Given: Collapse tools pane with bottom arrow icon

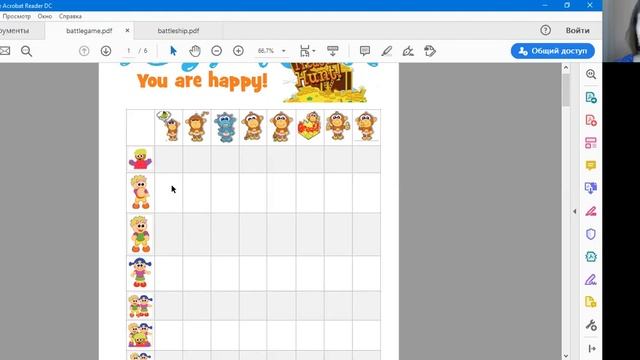Looking at the screenshot, I should point(592,349).
